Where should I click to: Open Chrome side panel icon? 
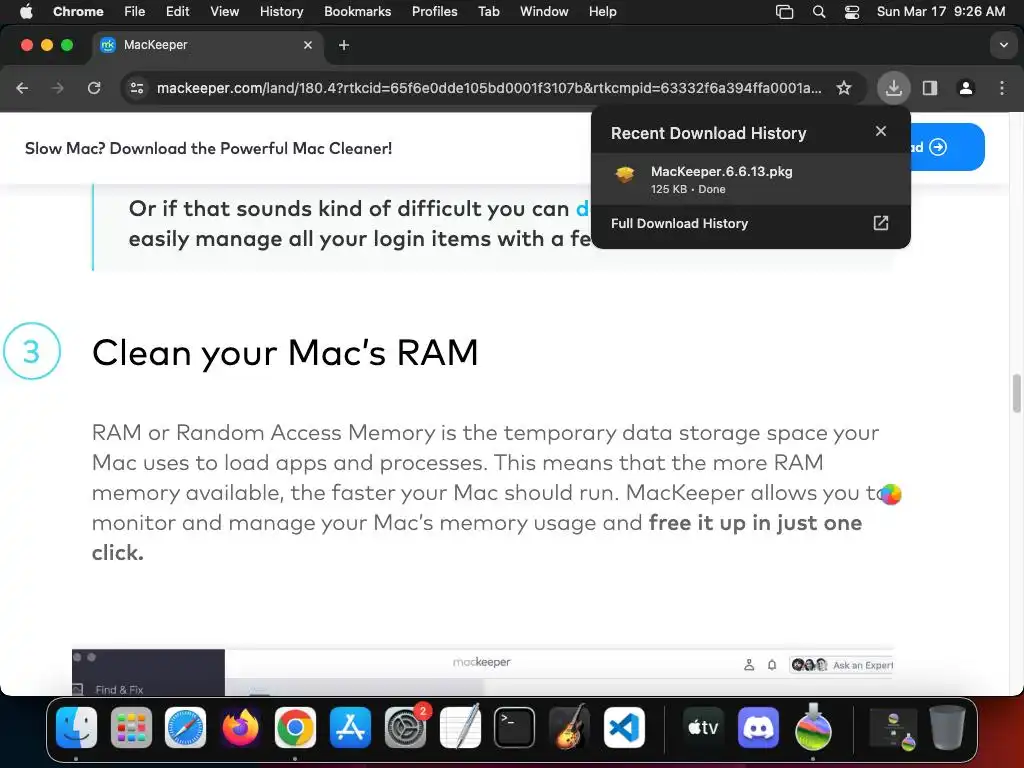click(x=930, y=88)
